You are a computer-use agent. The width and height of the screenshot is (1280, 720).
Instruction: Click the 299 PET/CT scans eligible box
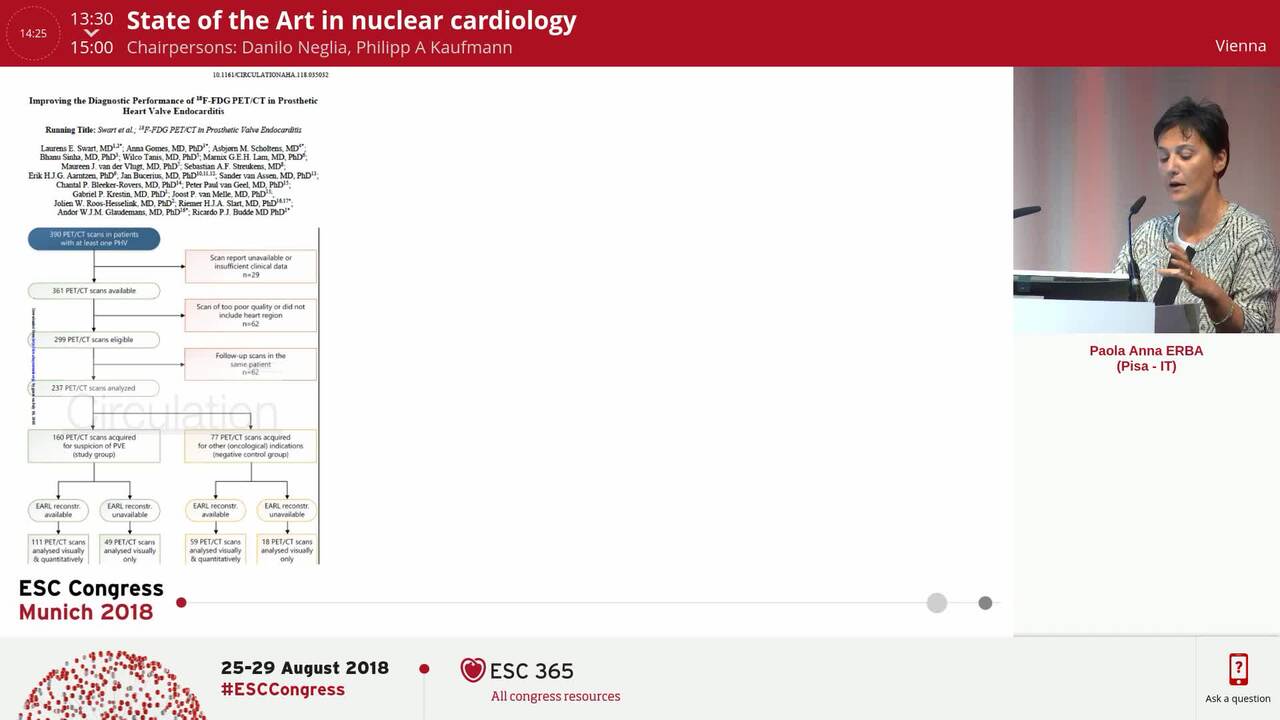coord(94,340)
